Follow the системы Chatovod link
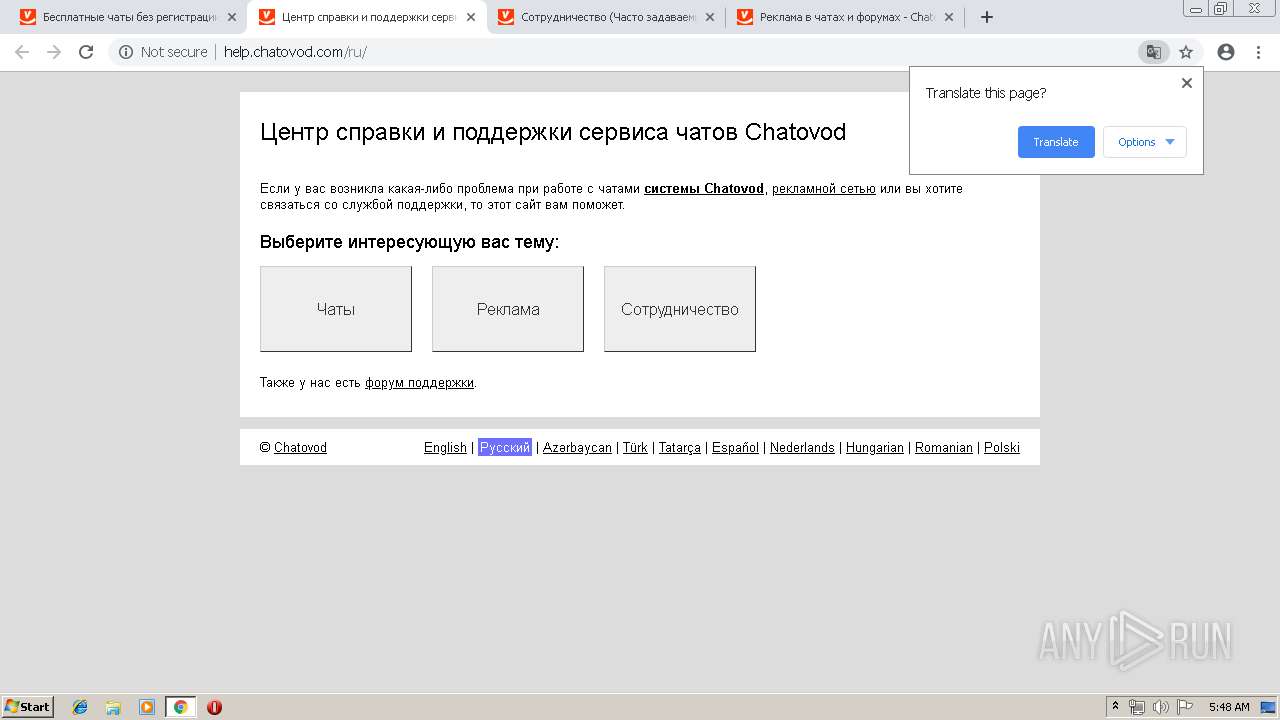The image size is (1280, 720). pyautogui.click(x=704, y=188)
